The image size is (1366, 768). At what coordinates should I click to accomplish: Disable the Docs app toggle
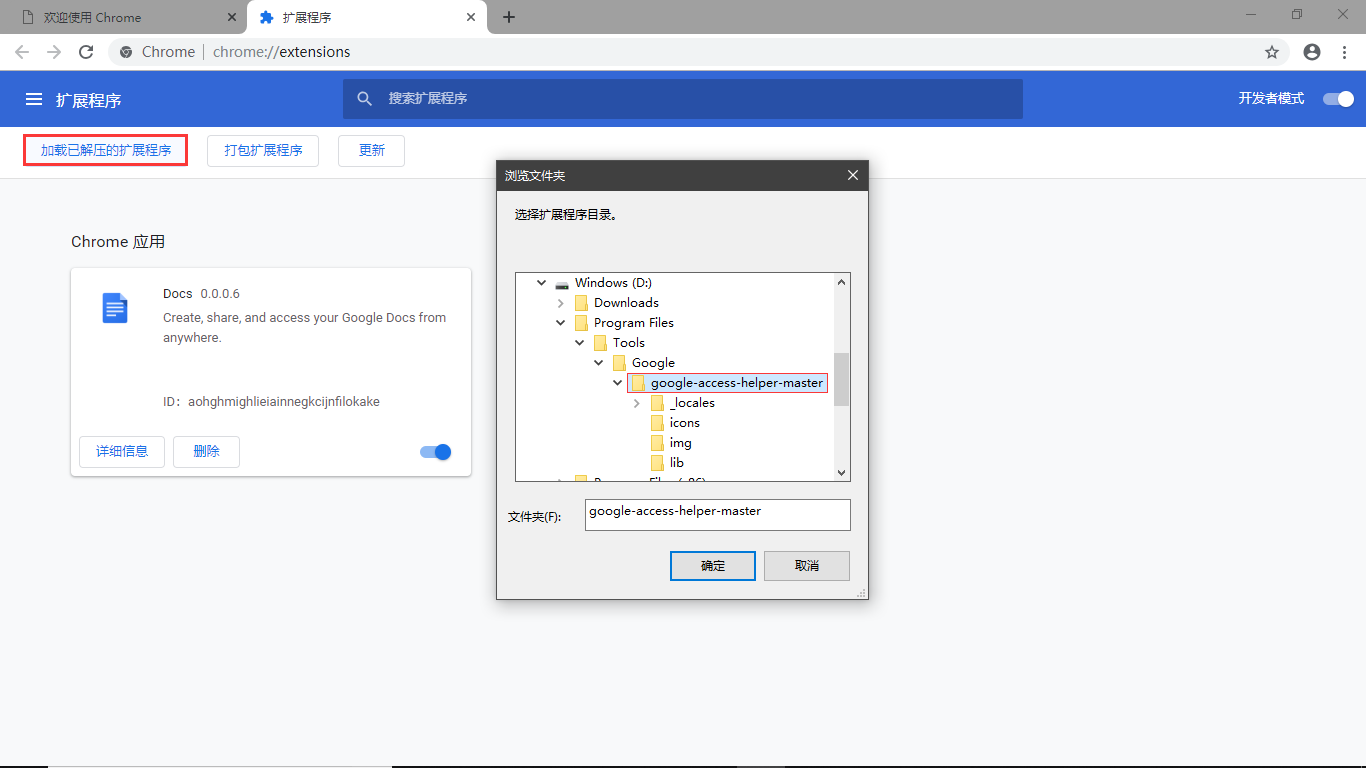coord(436,452)
